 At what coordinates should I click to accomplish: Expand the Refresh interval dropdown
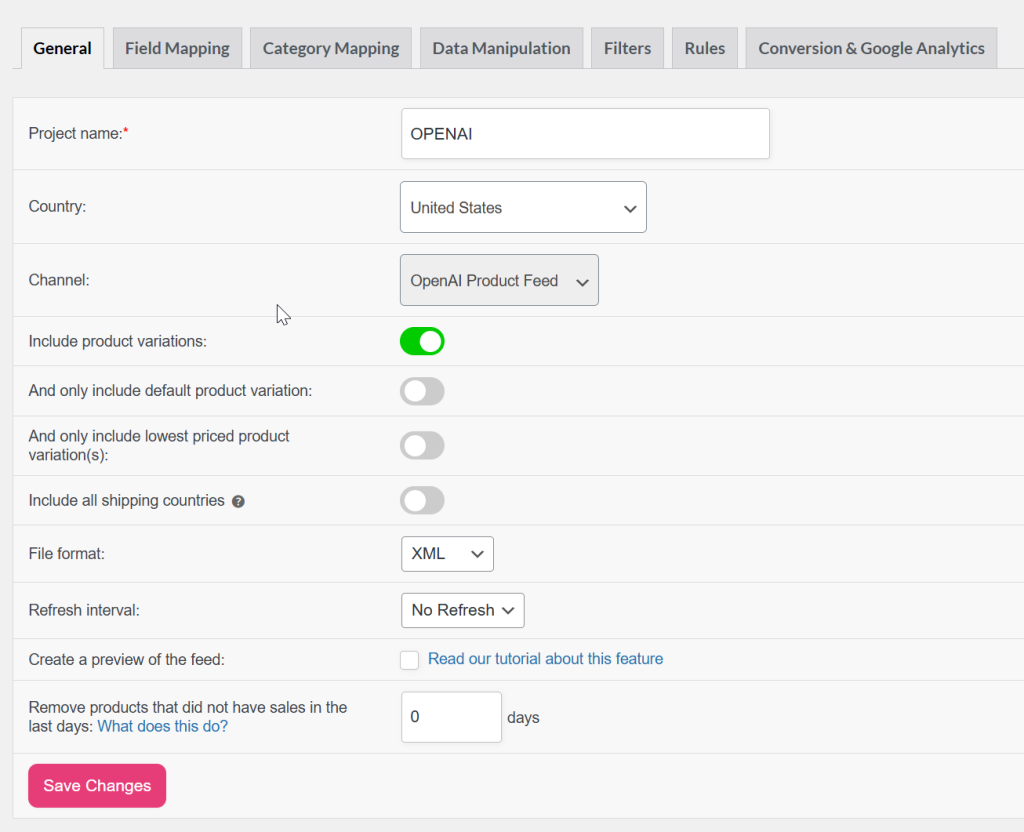tap(462, 610)
